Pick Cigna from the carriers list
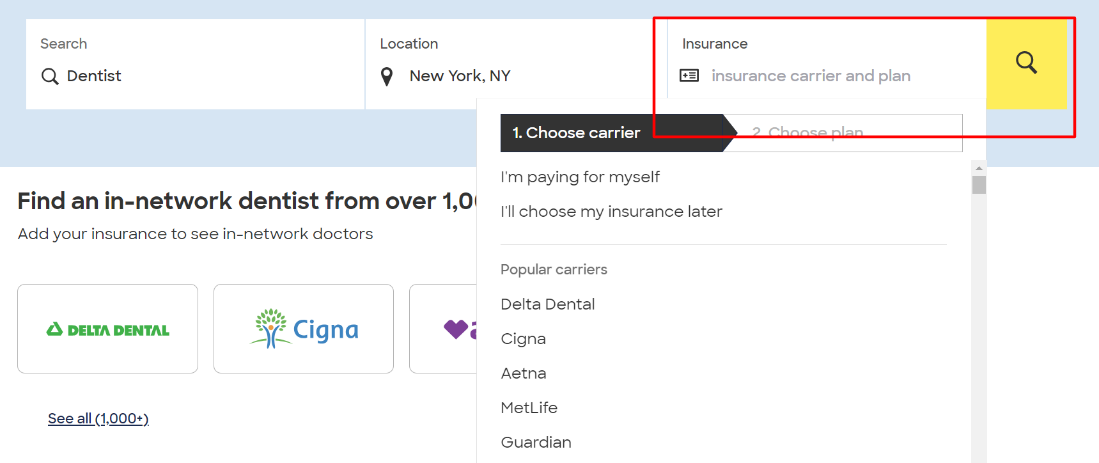 (523, 339)
